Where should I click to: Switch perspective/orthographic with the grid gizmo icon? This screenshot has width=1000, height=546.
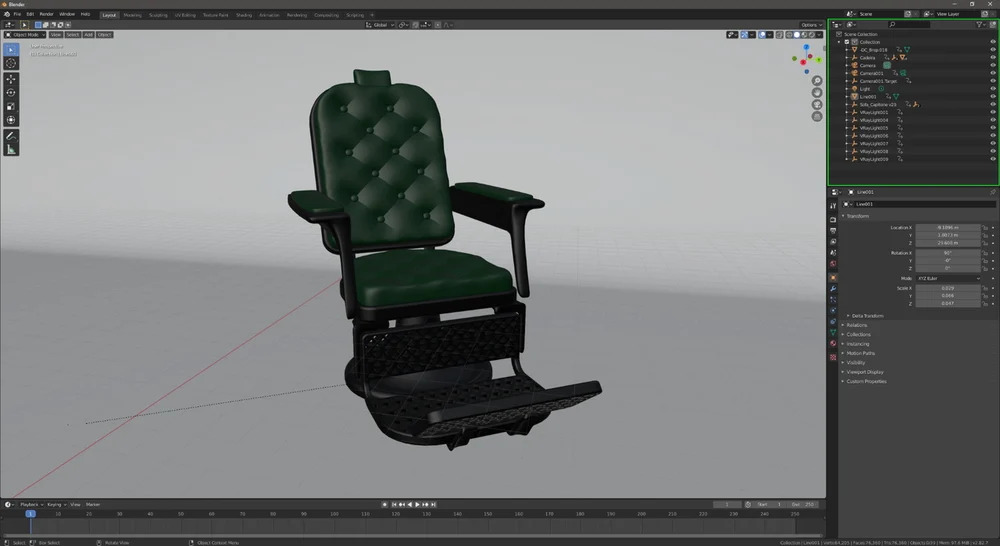click(x=817, y=116)
